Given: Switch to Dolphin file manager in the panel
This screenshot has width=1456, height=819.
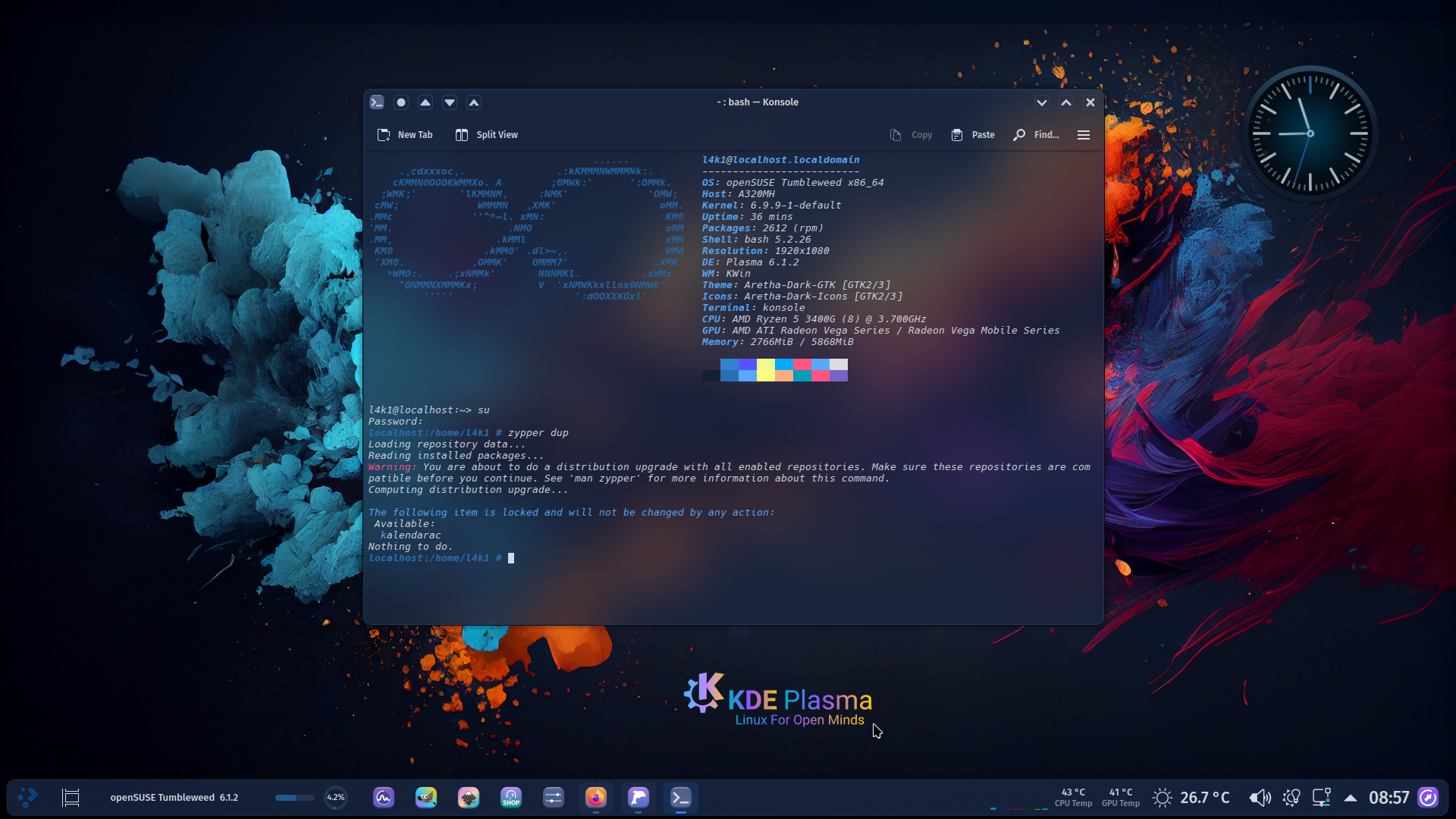Looking at the screenshot, I should point(639,798).
